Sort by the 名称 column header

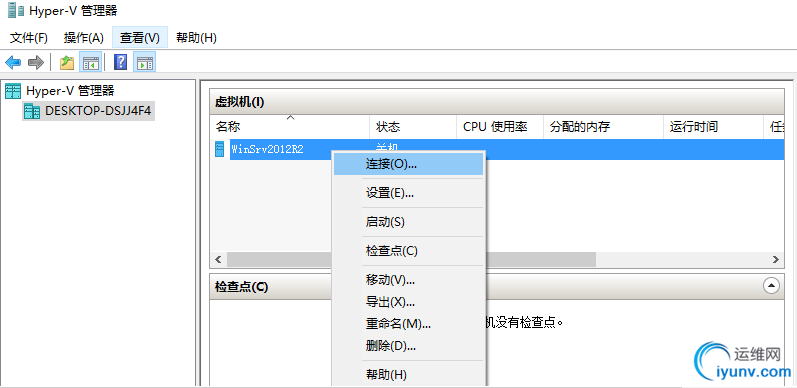pos(290,127)
